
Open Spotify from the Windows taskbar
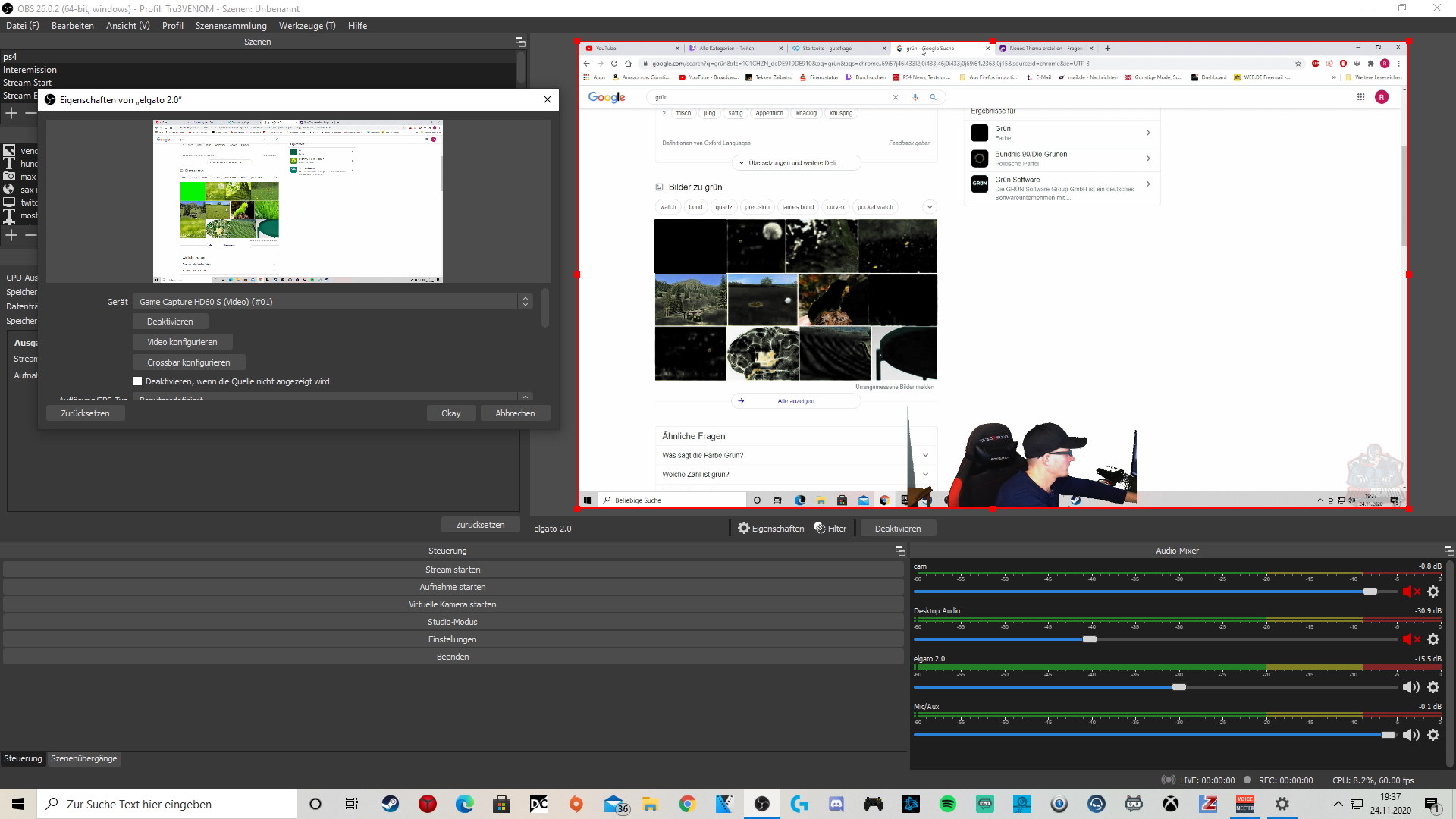[948, 804]
